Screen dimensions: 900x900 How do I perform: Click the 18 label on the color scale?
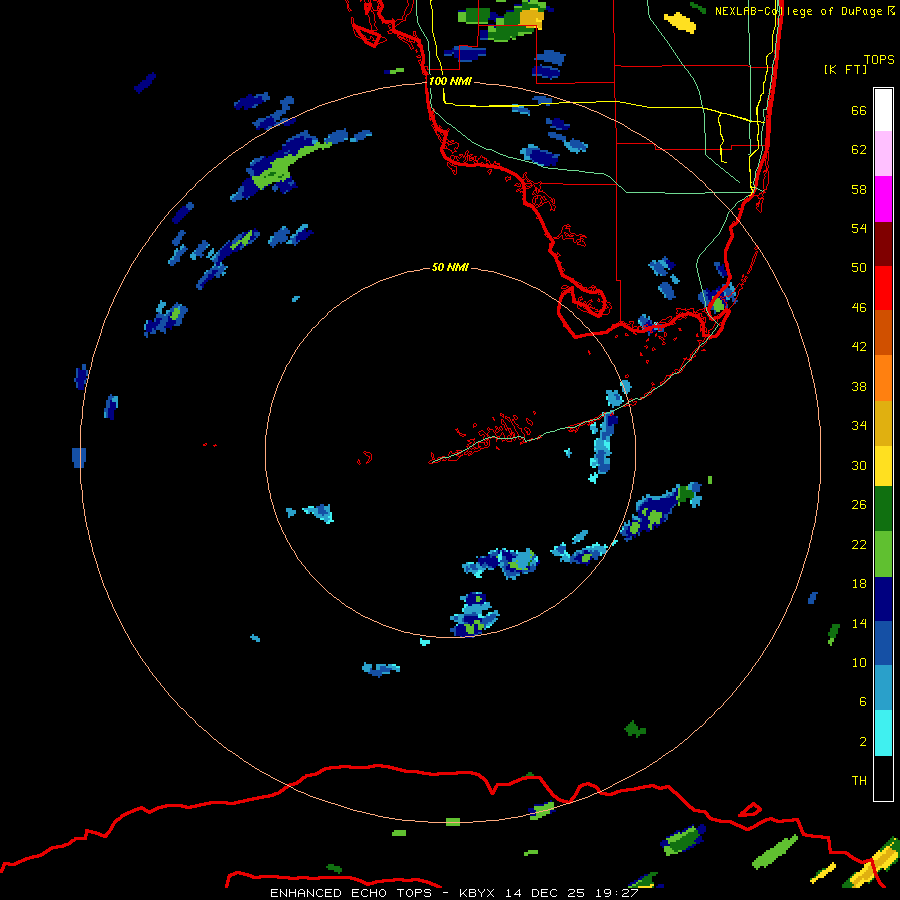tap(859, 584)
